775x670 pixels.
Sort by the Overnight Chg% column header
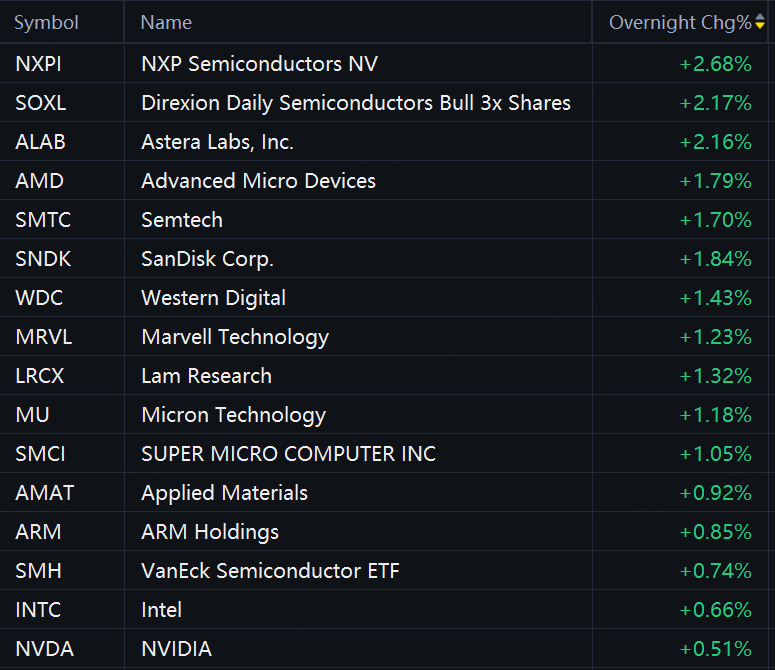coord(679,22)
